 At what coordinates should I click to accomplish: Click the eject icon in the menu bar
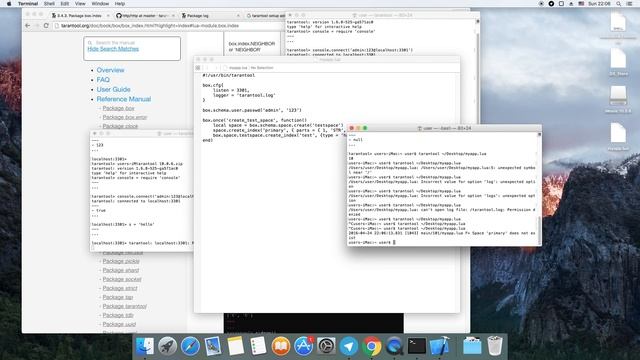click(571, 4)
